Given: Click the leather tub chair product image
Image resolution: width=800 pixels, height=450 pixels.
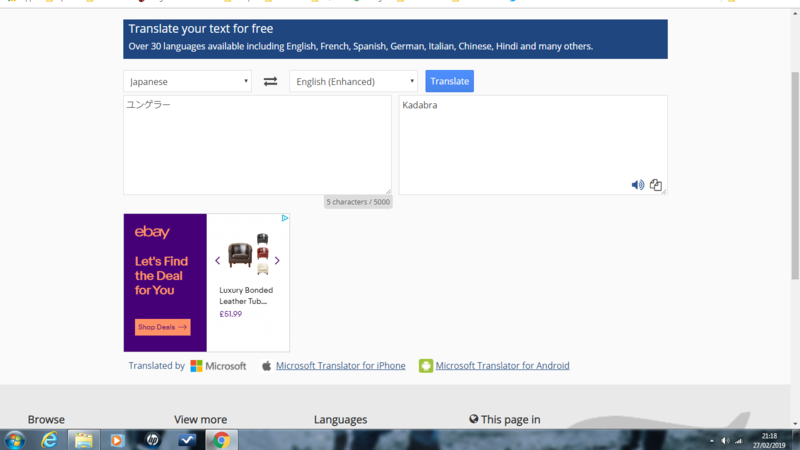Looking at the screenshot, I should (247, 254).
